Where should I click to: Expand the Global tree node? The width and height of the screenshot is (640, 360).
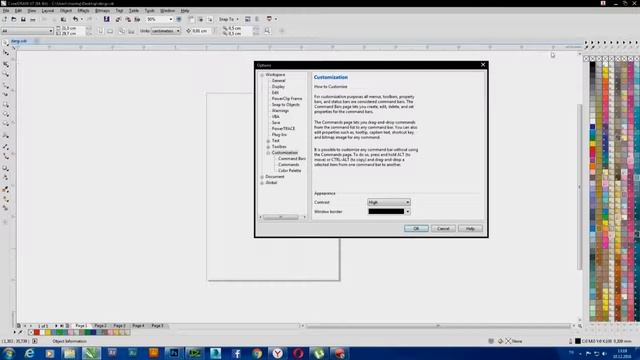(x=262, y=183)
